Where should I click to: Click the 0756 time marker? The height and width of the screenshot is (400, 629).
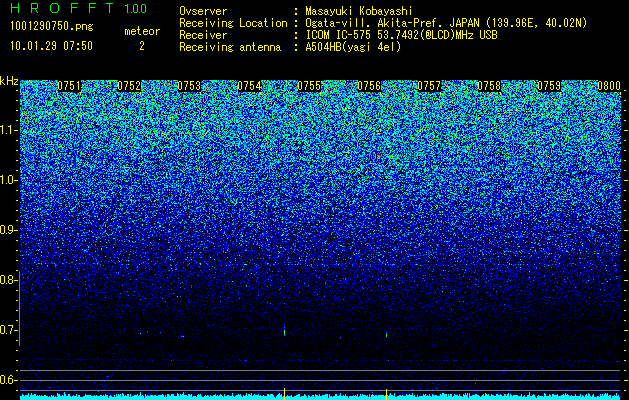click(x=369, y=86)
